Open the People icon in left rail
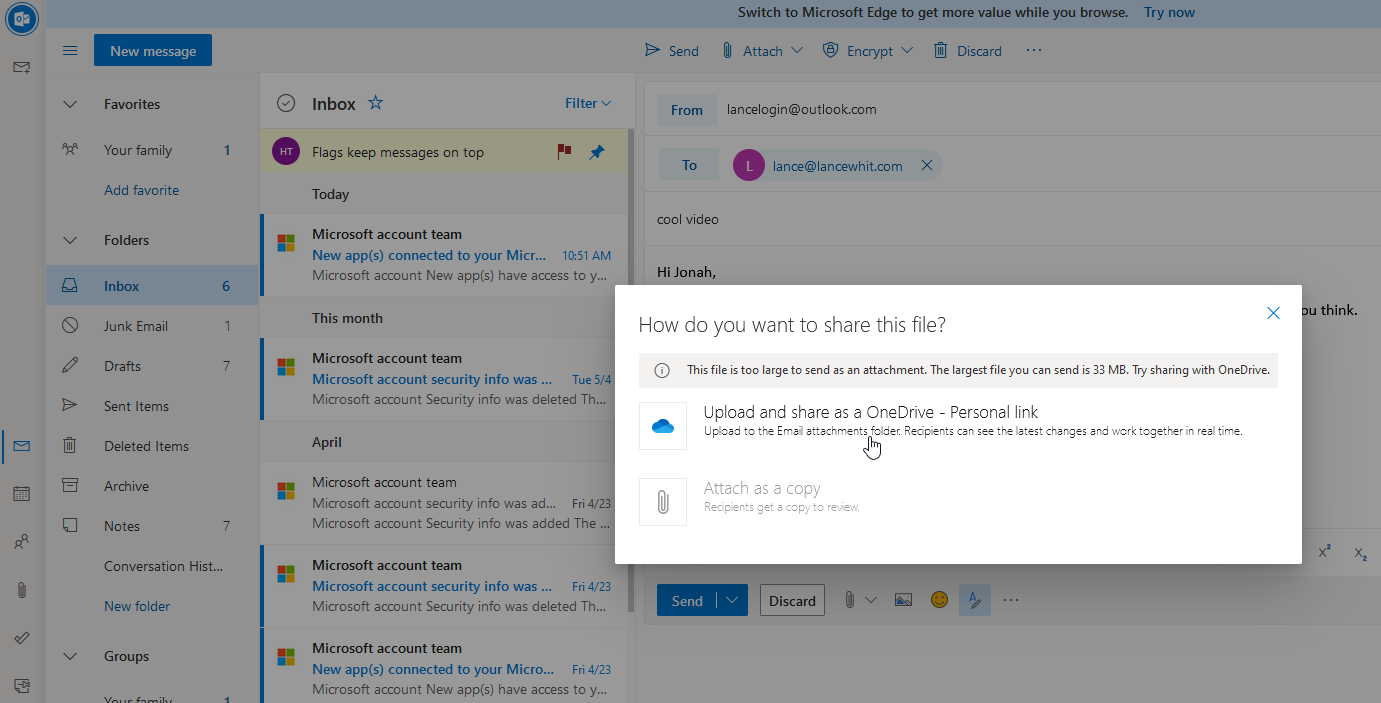The height and width of the screenshot is (703, 1381). tap(21, 542)
